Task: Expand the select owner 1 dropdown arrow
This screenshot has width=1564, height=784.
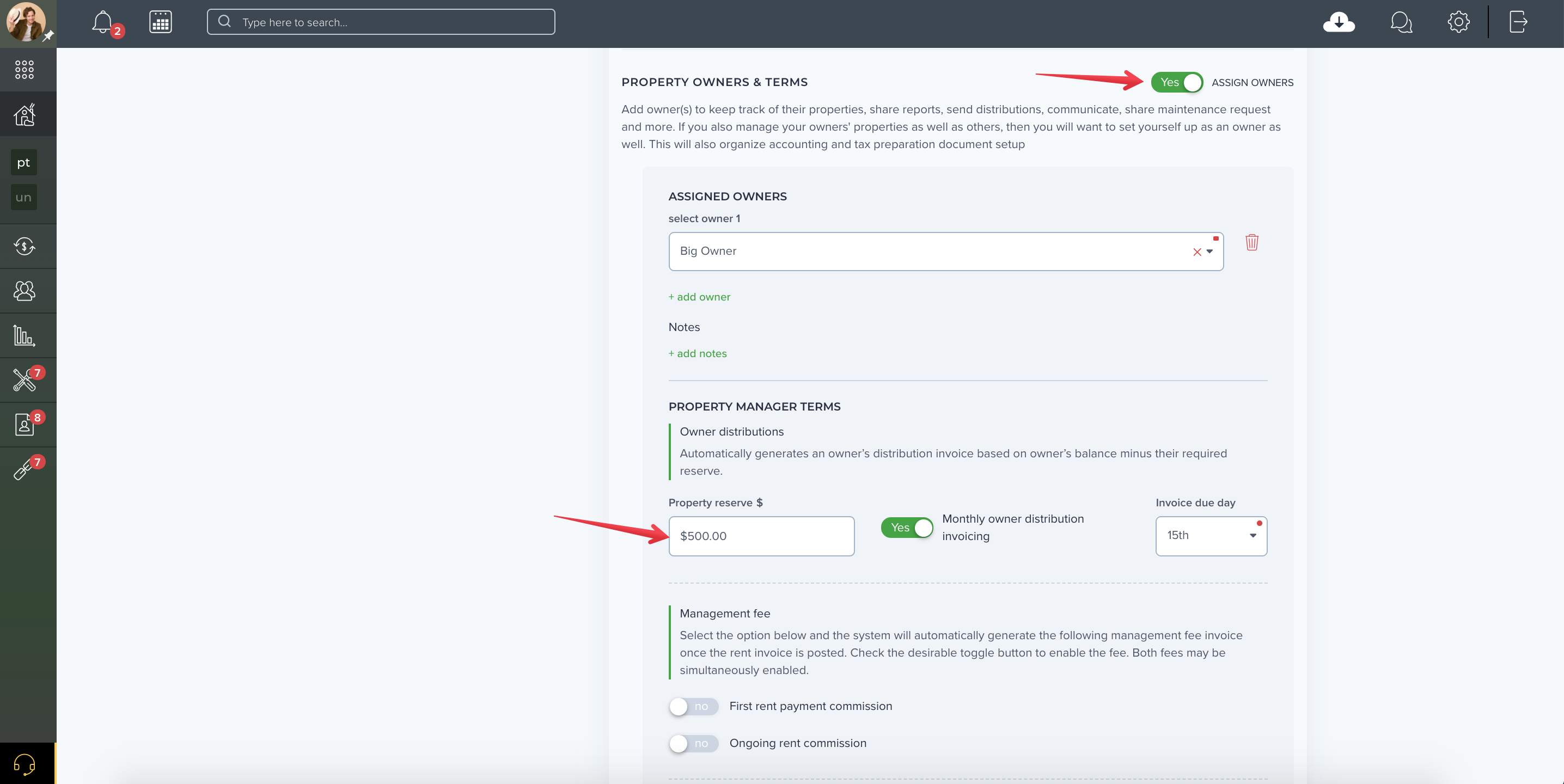Action: tap(1209, 252)
